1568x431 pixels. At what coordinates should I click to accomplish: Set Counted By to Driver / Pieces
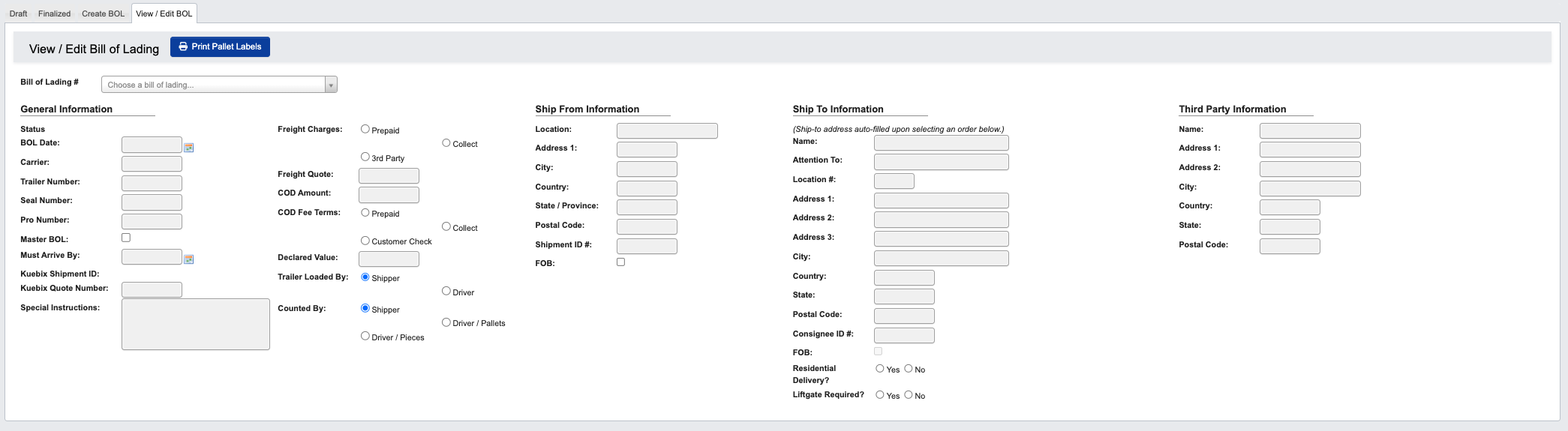coord(365,336)
